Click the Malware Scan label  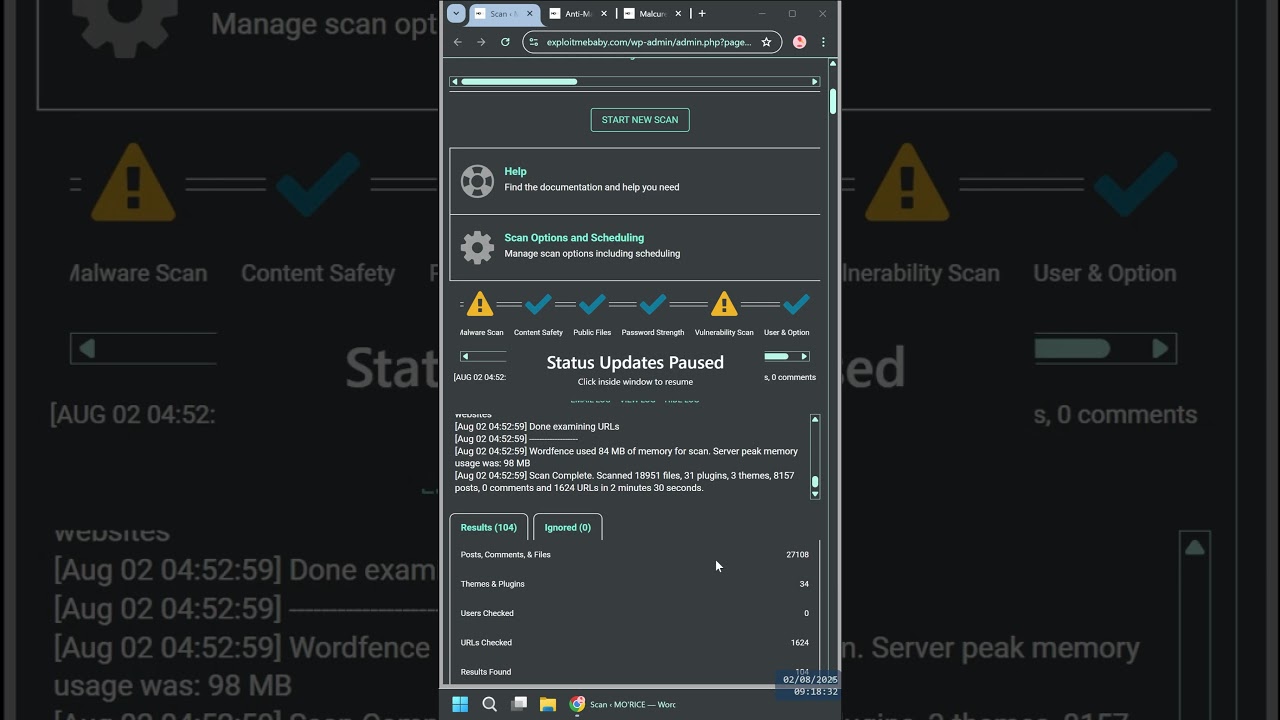coord(481,332)
